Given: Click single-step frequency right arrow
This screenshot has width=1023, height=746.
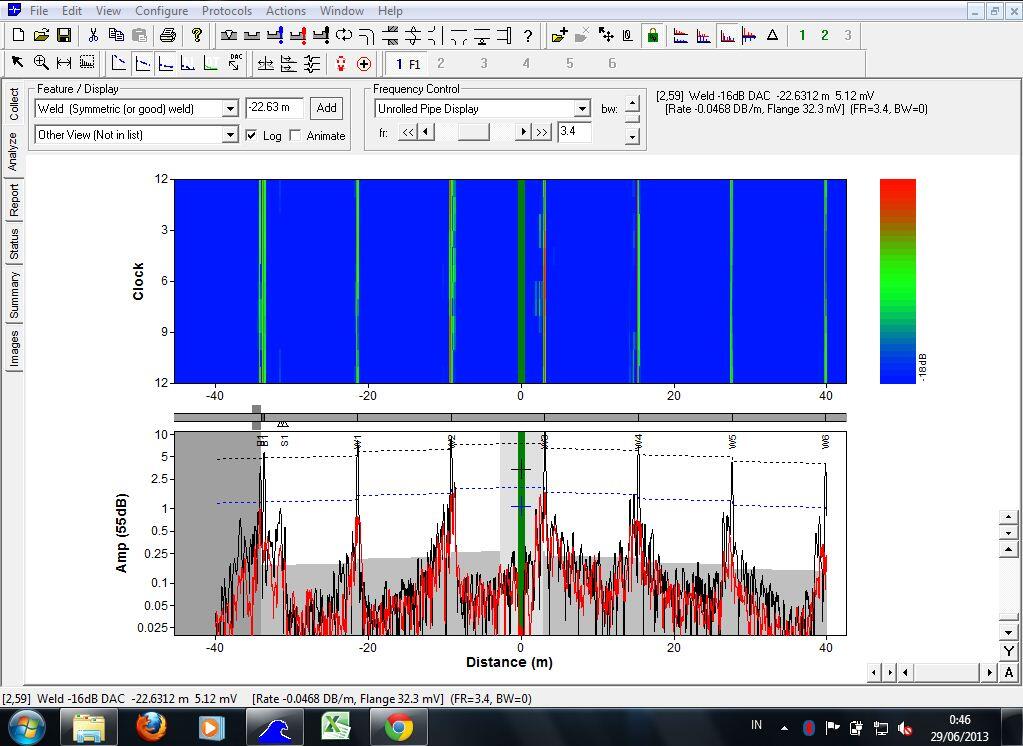Looking at the screenshot, I should coord(523,132).
